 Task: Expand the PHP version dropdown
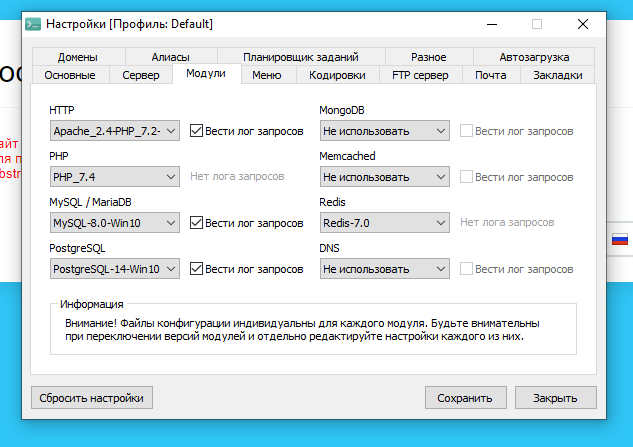point(115,177)
